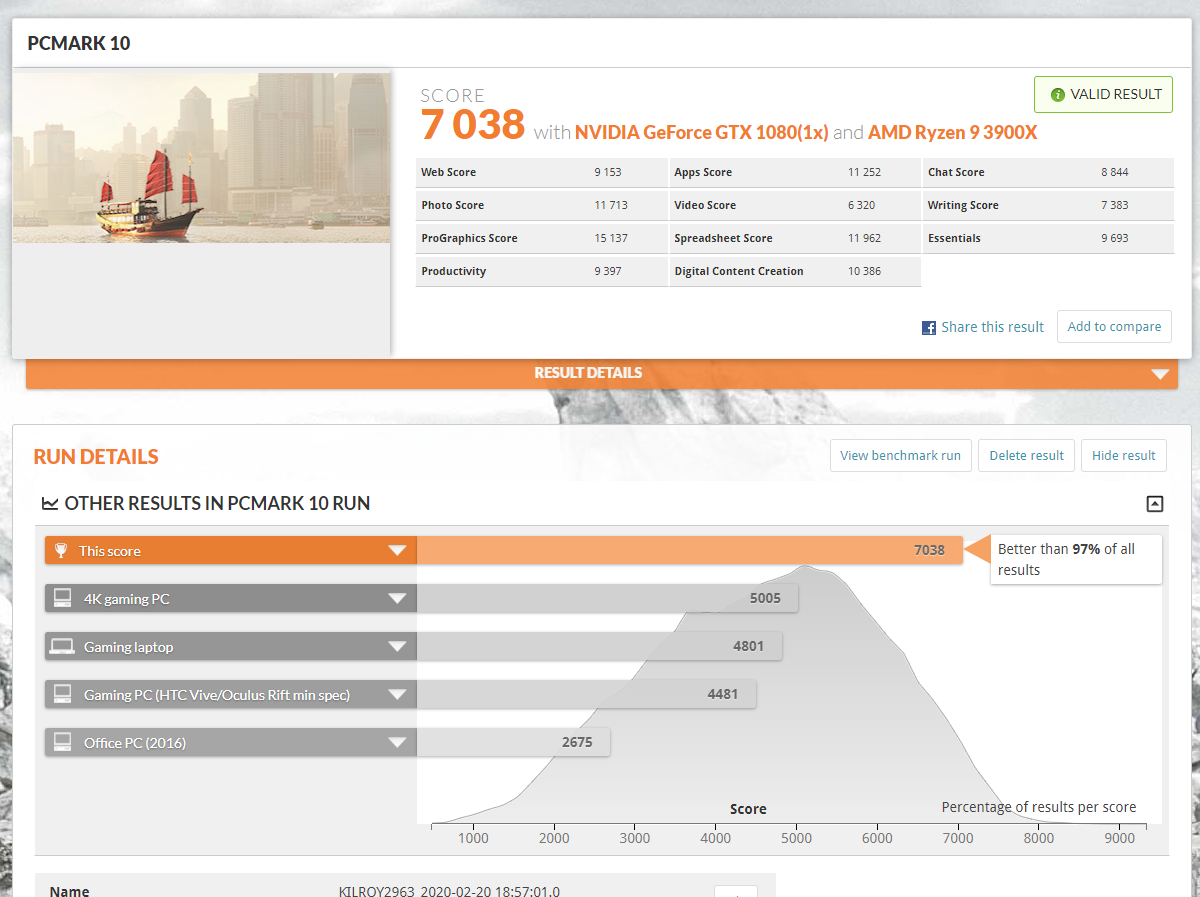Click the green info icon in Valid Result
This screenshot has height=897, width=1200.
tap(1057, 95)
